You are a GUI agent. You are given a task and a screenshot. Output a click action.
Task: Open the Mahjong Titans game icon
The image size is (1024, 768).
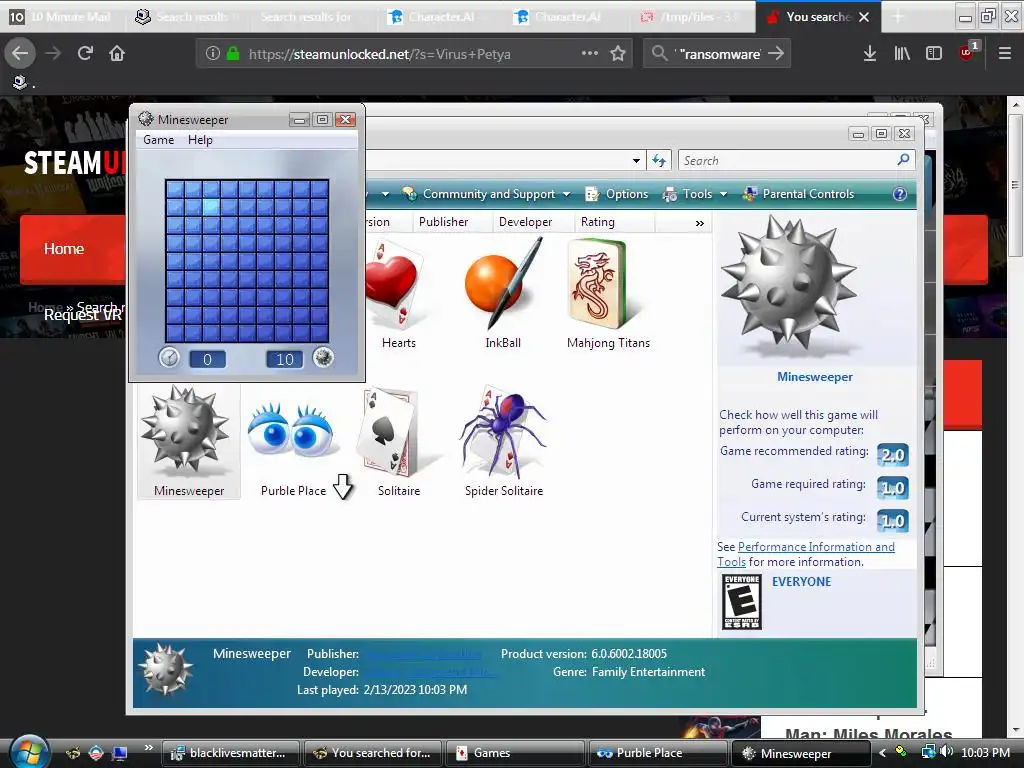pyautogui.click(x=608, y=294)
